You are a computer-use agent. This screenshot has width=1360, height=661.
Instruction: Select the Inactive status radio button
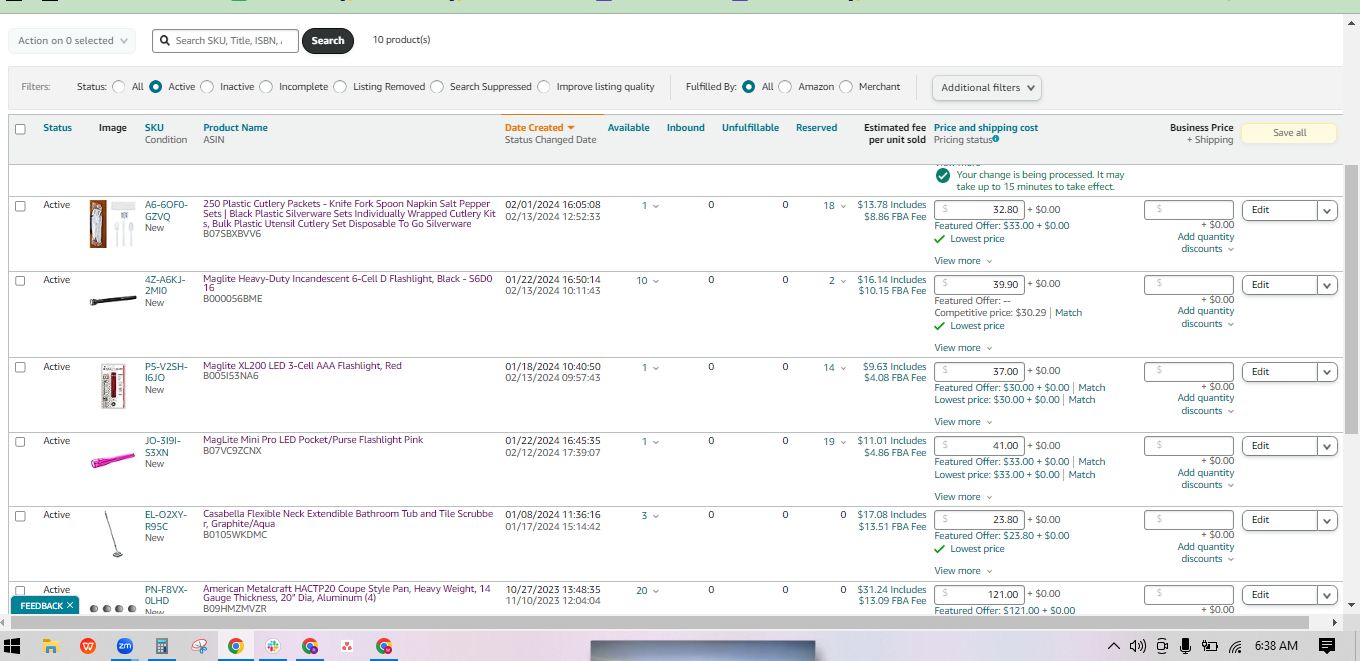point(208,87)
